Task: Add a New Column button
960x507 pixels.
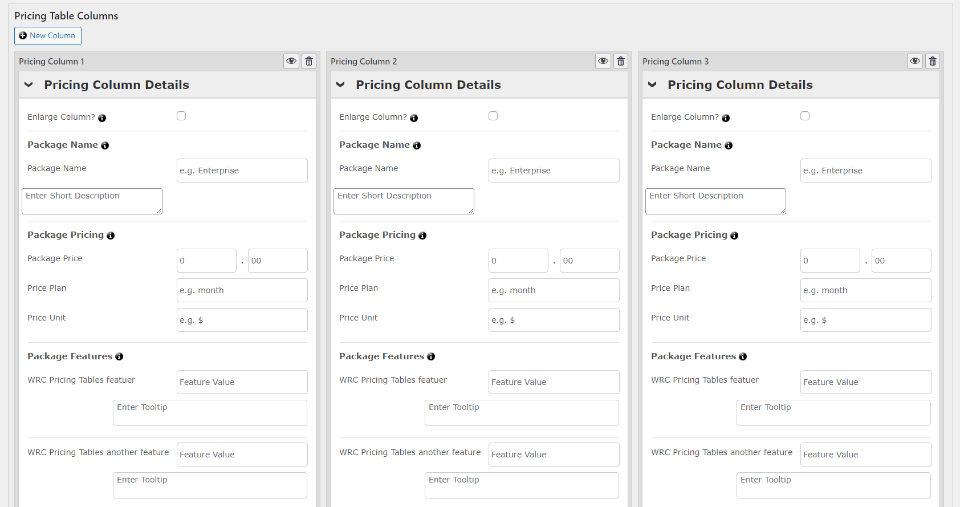Action: (48, 36)
